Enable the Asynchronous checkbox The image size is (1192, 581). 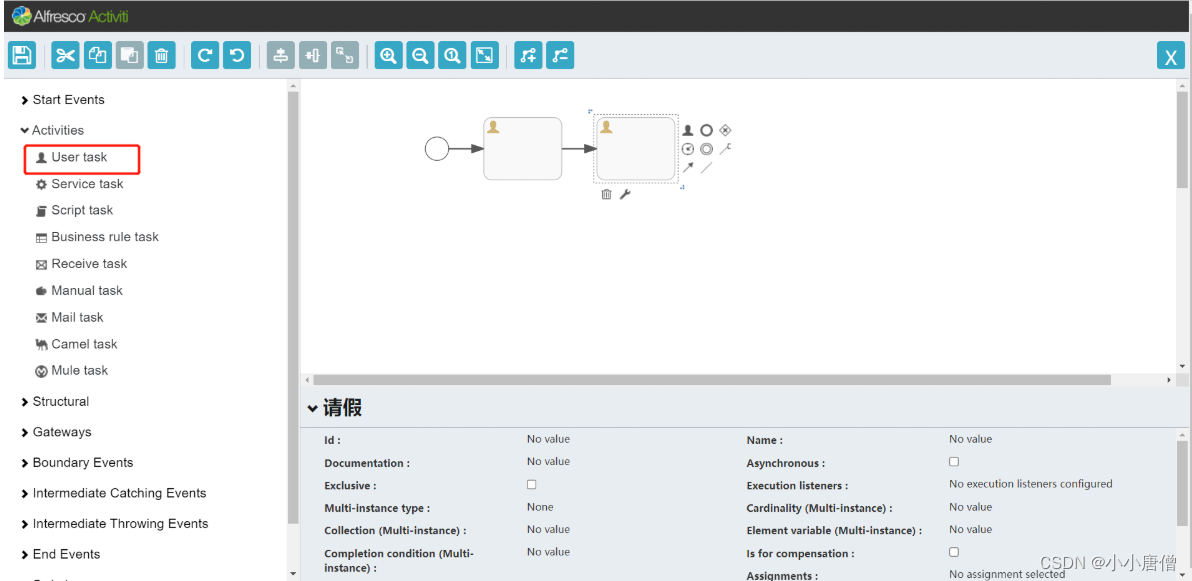953,461
